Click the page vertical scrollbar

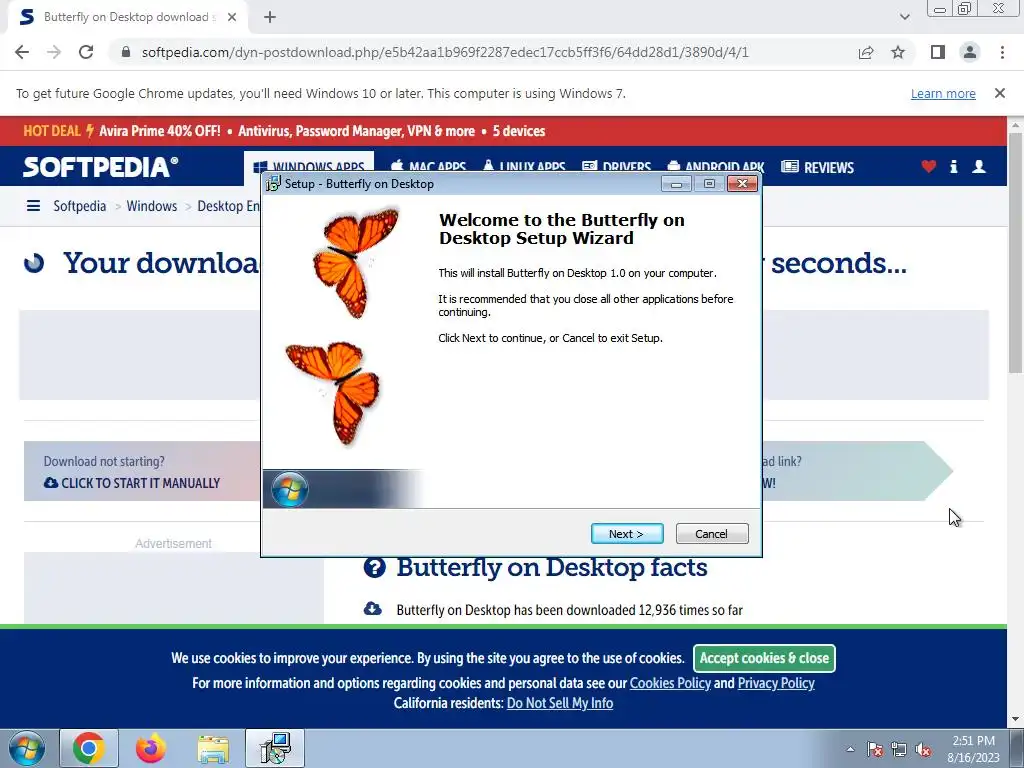click(x=1016, y=253)
